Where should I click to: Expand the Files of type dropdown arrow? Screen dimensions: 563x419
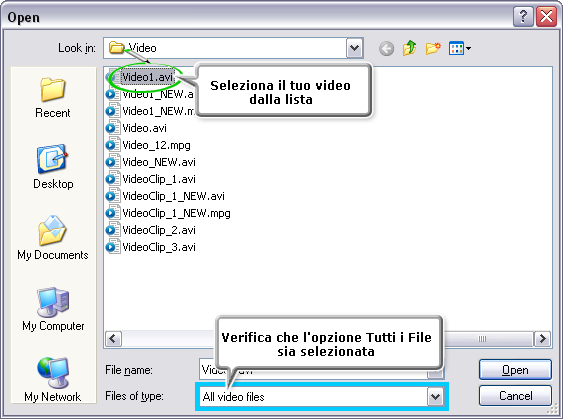point(435,397)
